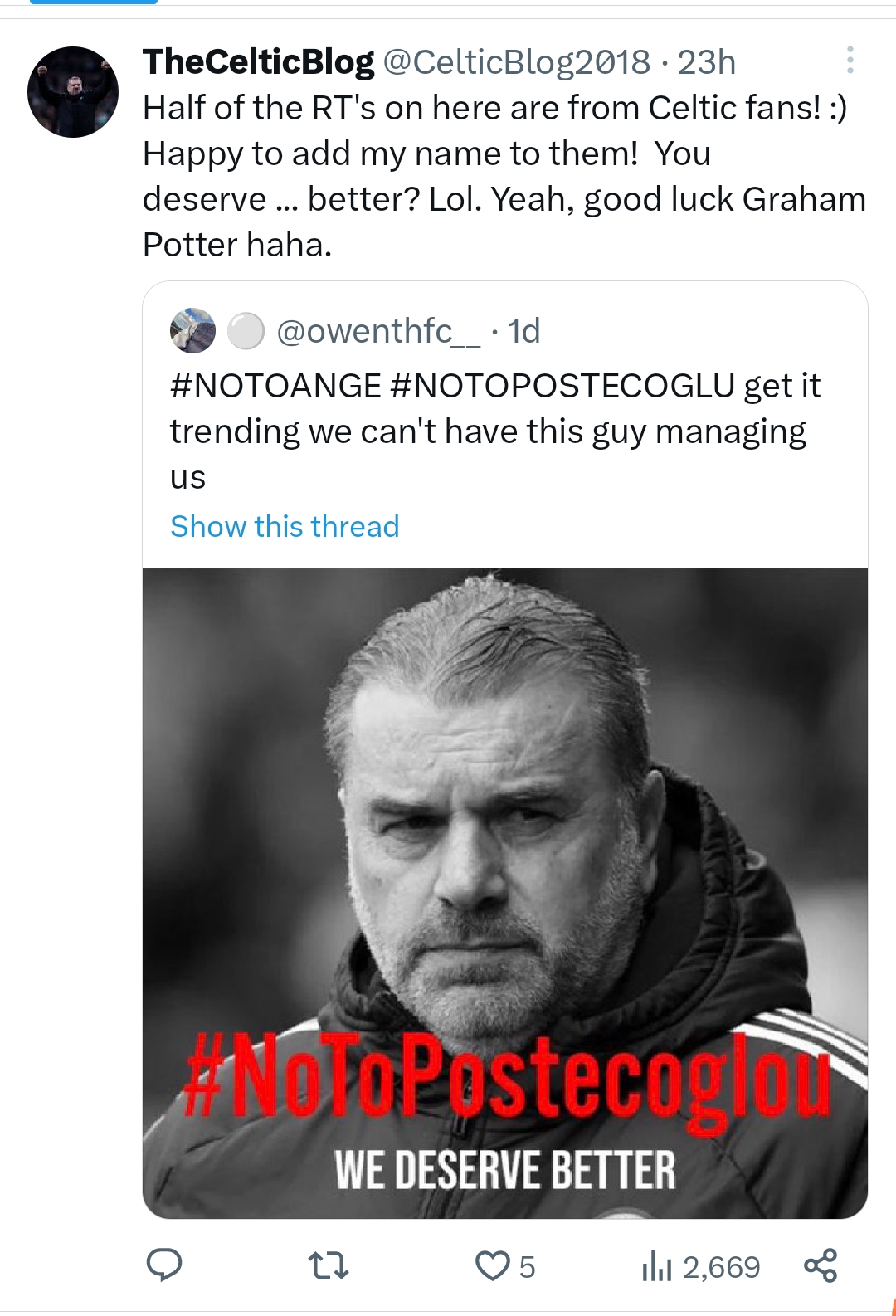Open the three-dot more options menu

tap(850, 61)
